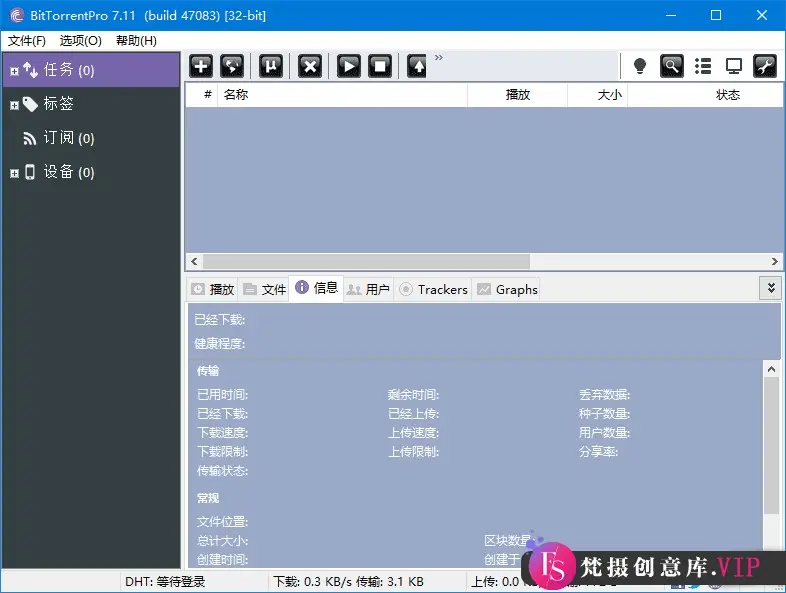Click the Add Torrent from URL icon
Screen dimensions: 786x593
click(232, 66)
